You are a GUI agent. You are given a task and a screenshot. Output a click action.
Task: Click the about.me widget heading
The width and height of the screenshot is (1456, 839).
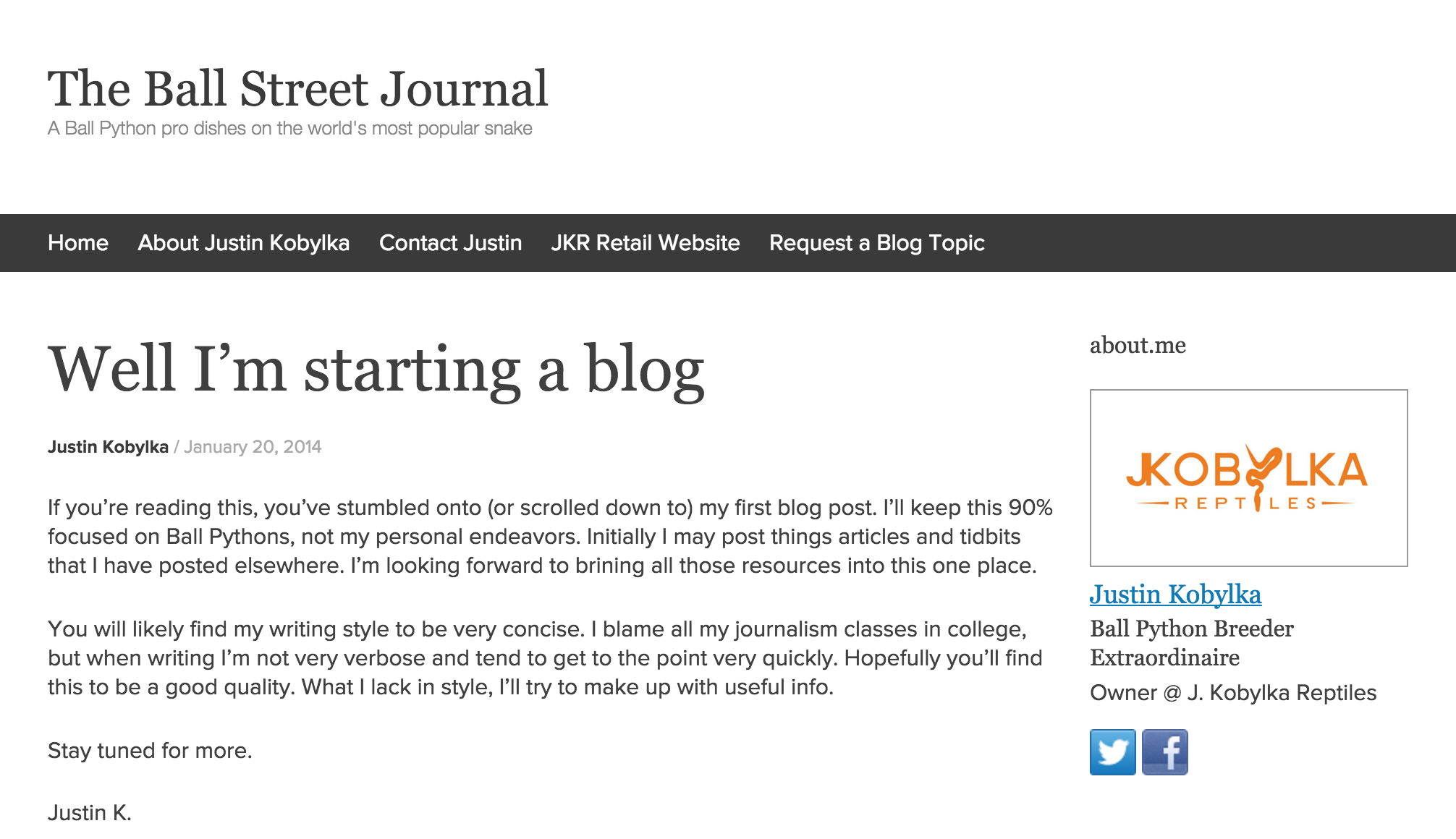pyautogui.click(x=1138, y=346)
